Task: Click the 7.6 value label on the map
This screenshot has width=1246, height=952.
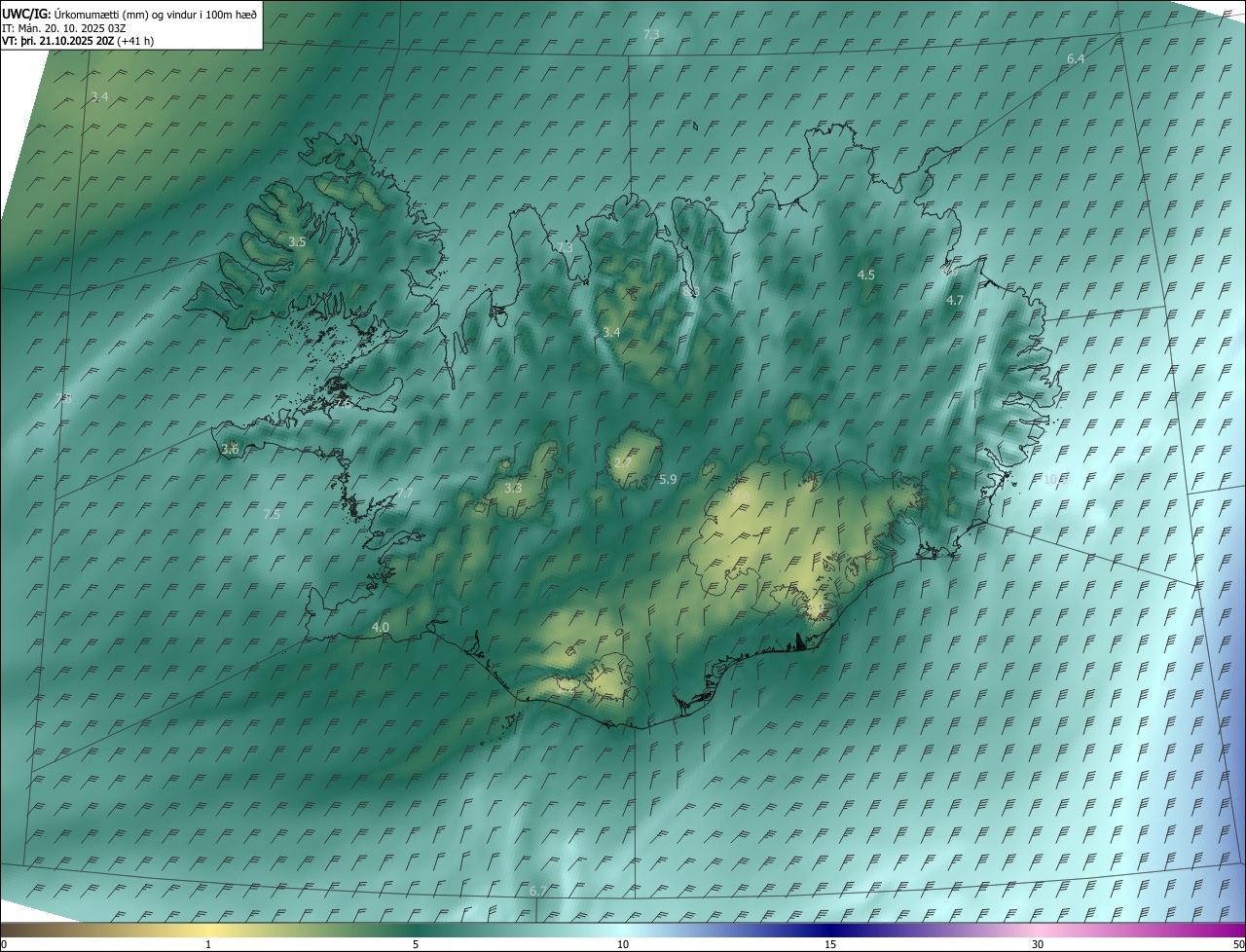Action: [x=343, y=402]
